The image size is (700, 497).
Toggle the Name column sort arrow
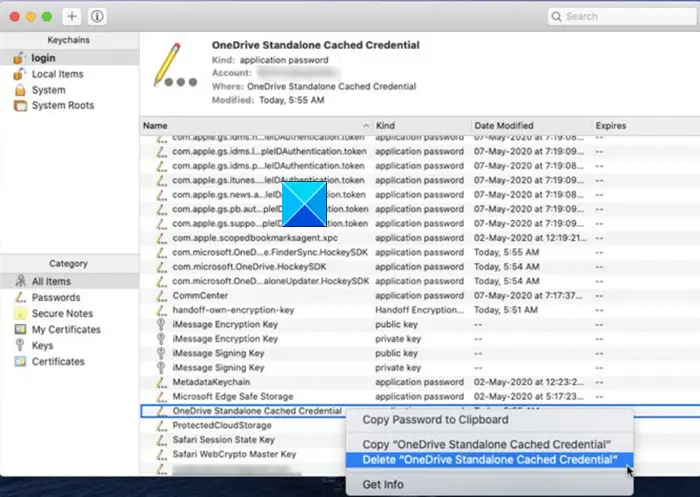(x=366, y=126)
